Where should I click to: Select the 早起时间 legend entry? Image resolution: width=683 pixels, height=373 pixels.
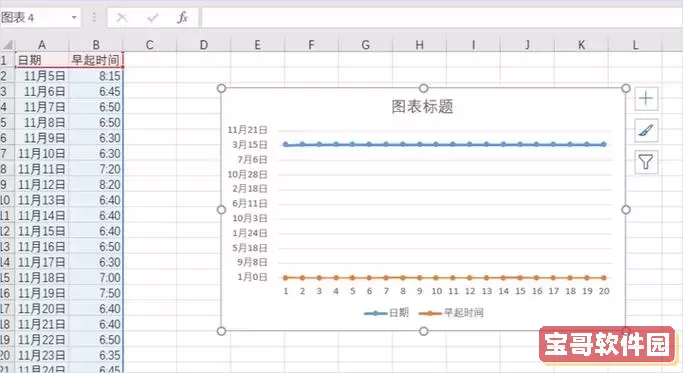point(451,313)
